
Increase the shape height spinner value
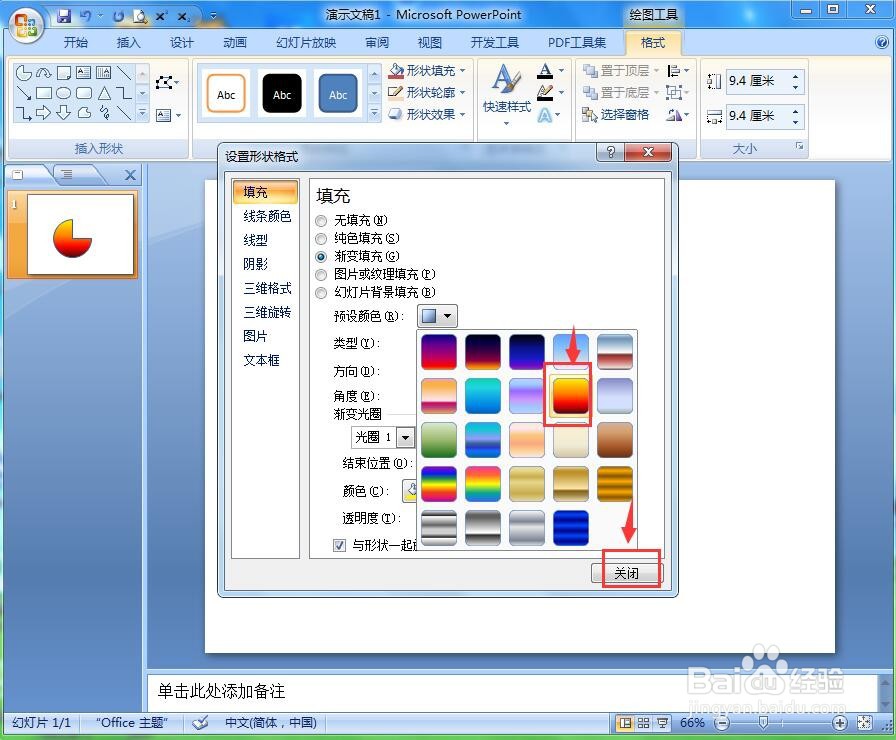[x=795, y=75]
